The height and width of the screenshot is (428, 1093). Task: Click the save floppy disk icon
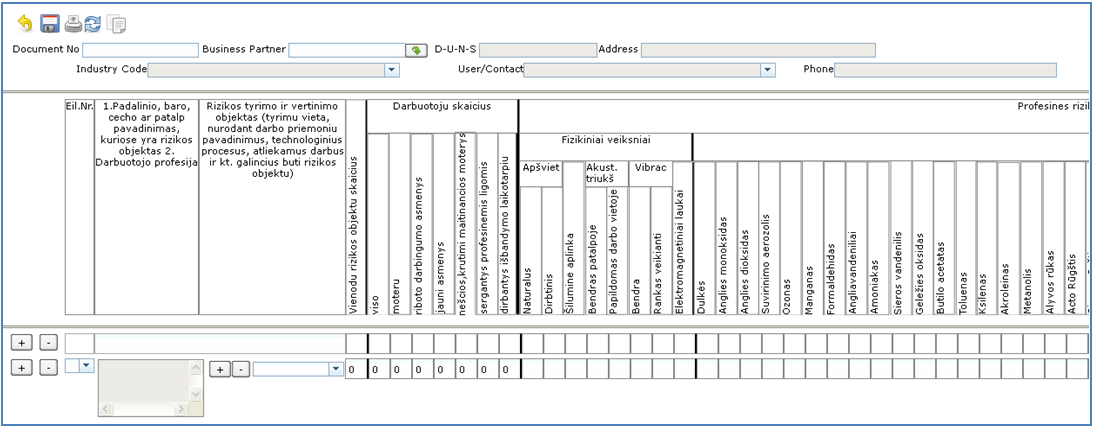49,23
